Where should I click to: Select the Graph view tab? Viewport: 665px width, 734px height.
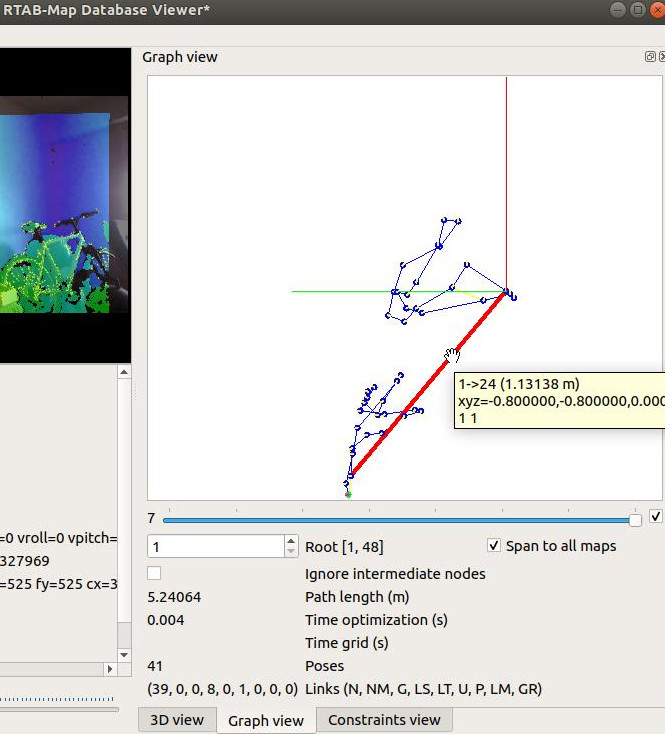(x=266, y=720)
